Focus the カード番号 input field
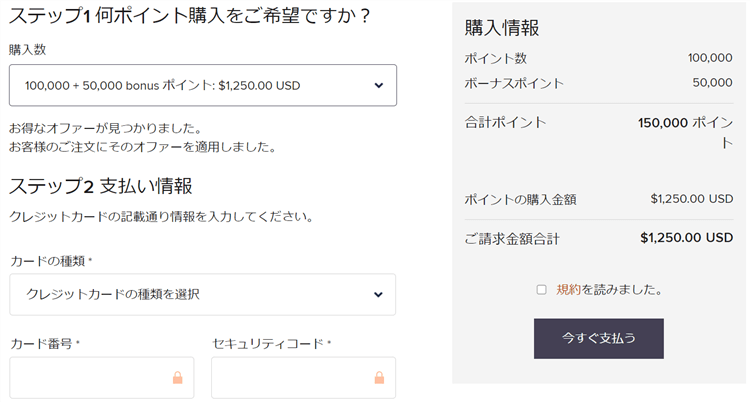This screenshot has height=402, width=750. pyautogui.click(x=90, y=378)
